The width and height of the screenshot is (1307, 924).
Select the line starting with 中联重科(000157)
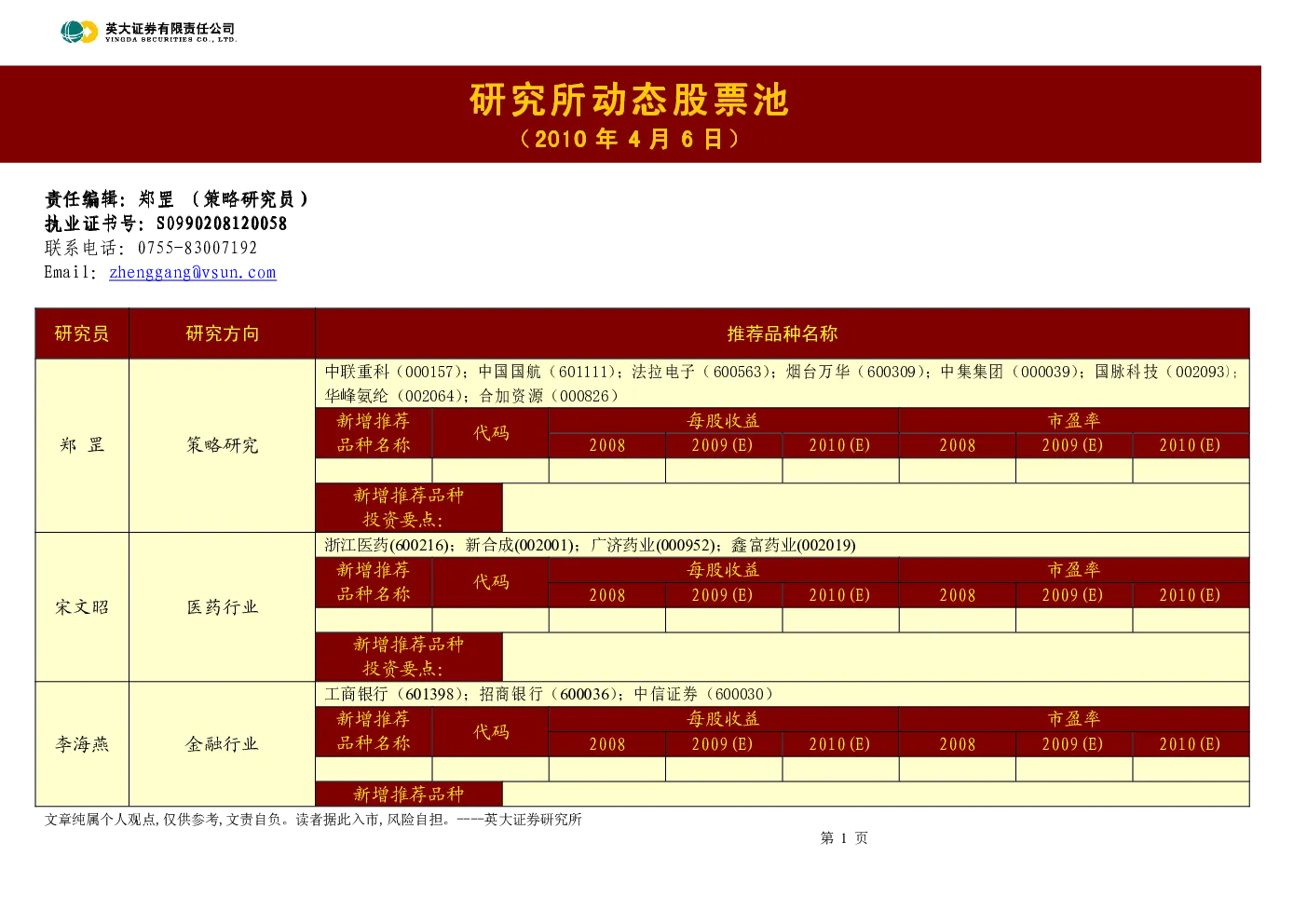pyautogui.click(x=781, y=372)
